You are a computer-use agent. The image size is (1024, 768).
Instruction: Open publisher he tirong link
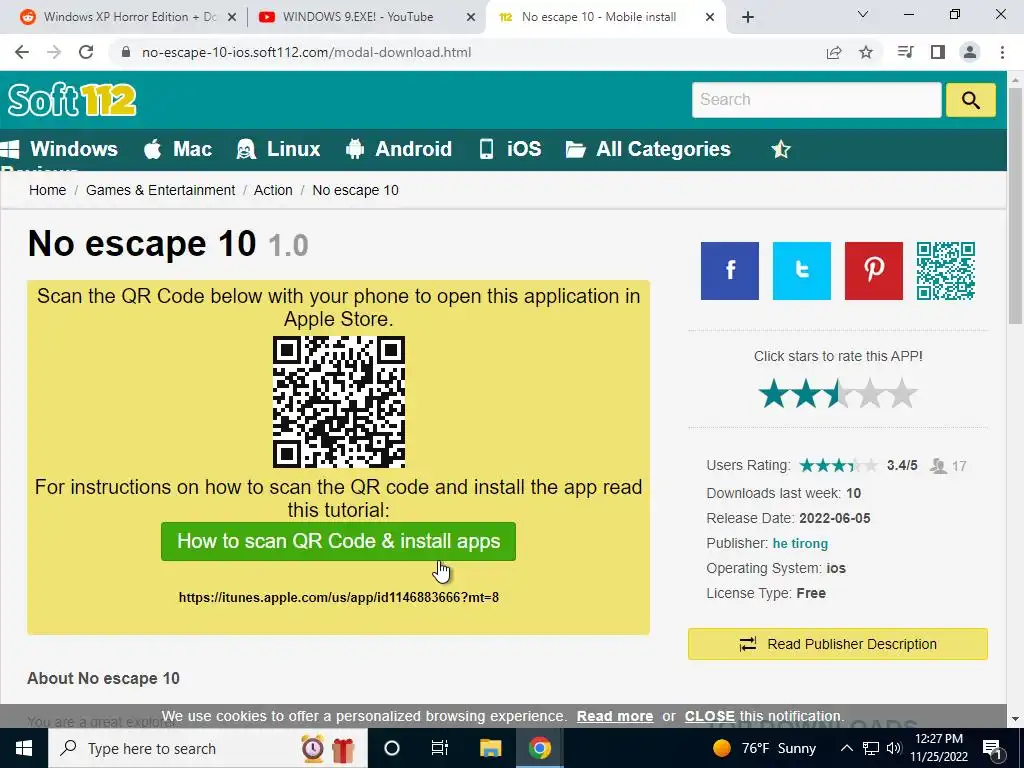point(800,543)
